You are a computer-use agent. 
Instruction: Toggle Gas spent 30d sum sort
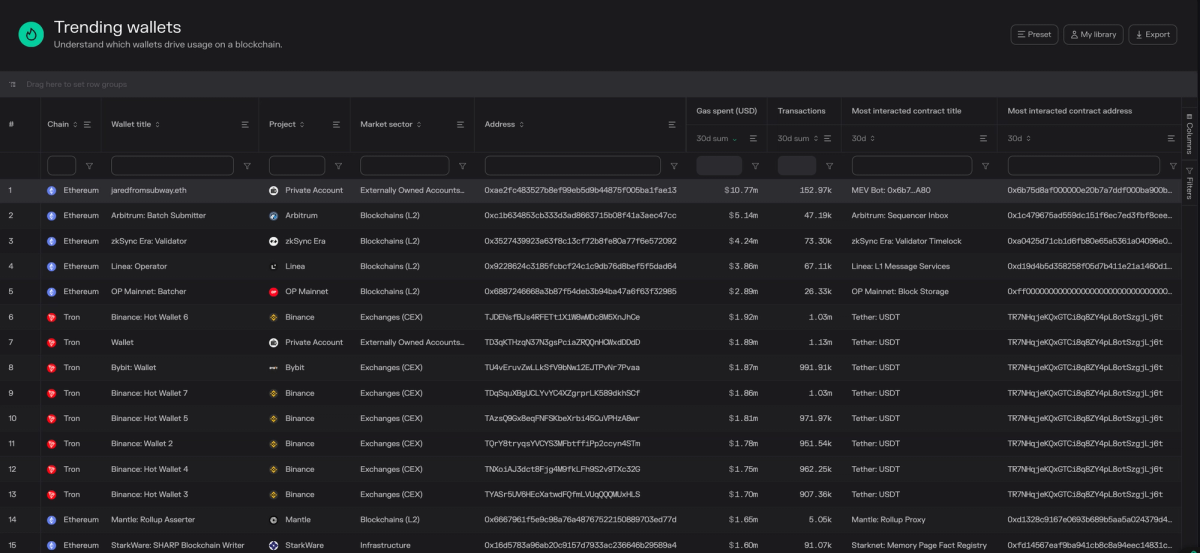point(718,138)
